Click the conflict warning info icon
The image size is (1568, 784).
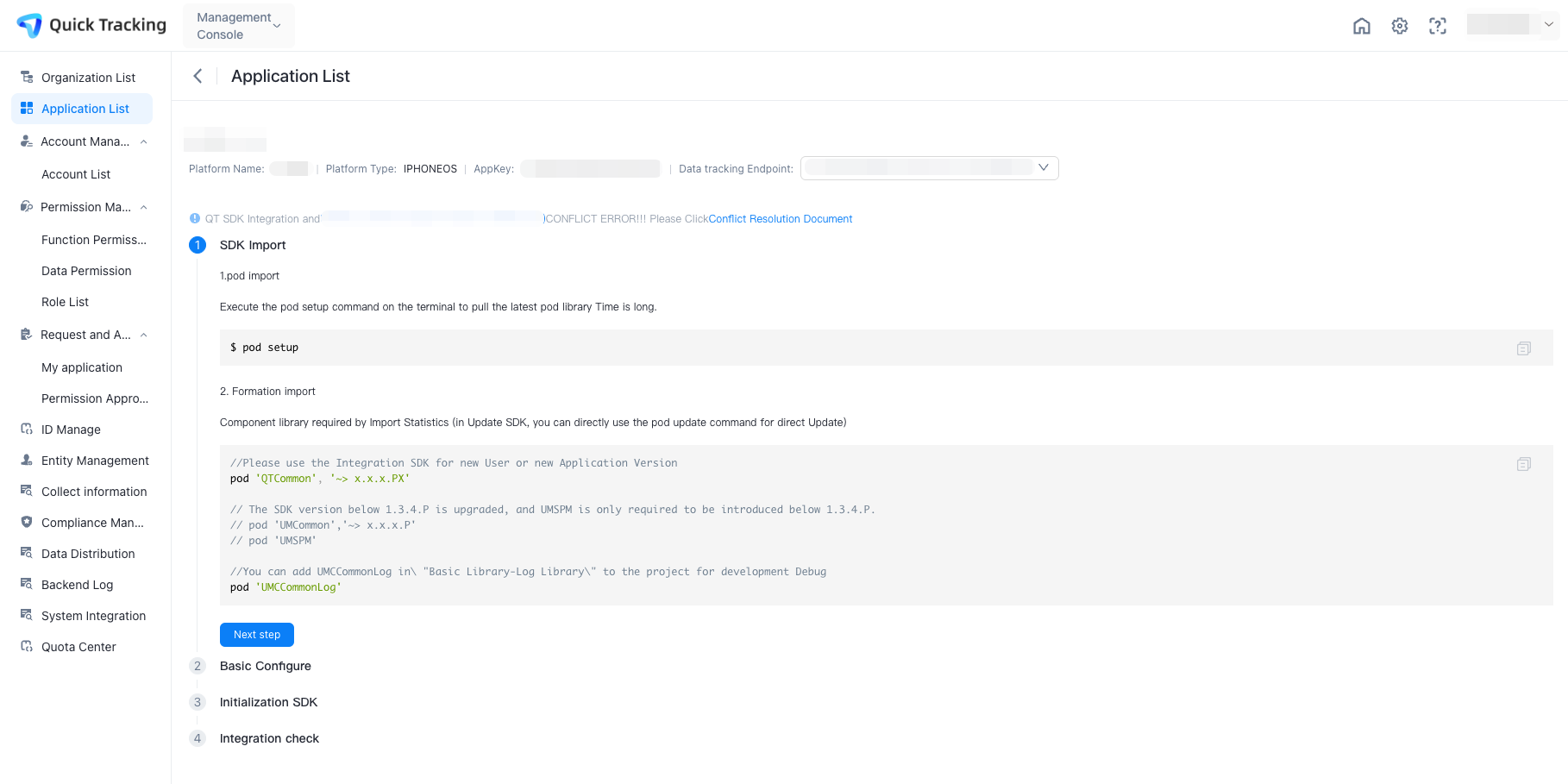195,218
